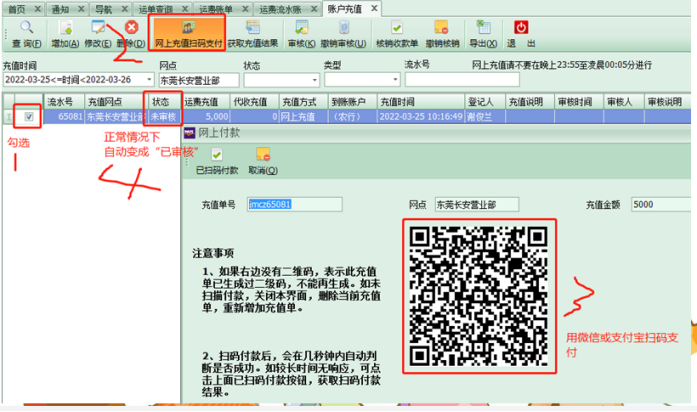
Task: Sort by 运费充值 column header
Action: point(205,102)
